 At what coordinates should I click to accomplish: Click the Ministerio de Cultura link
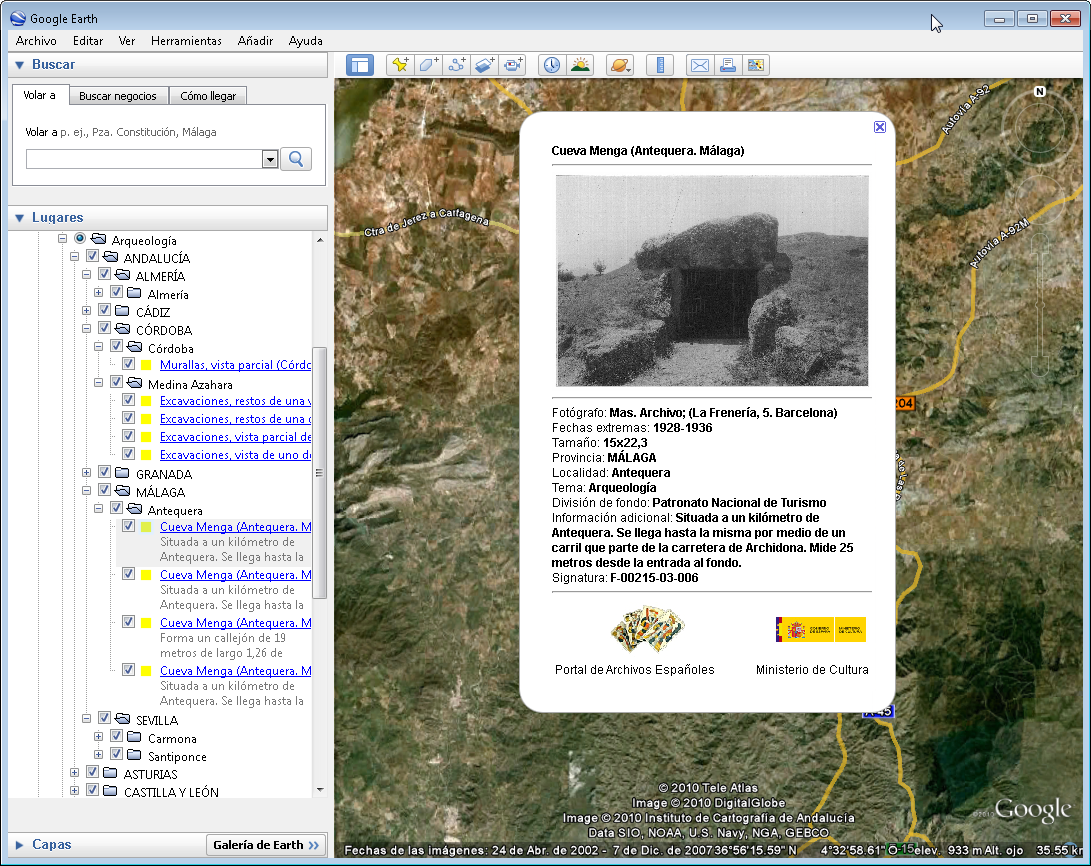[x=812, y=670]
